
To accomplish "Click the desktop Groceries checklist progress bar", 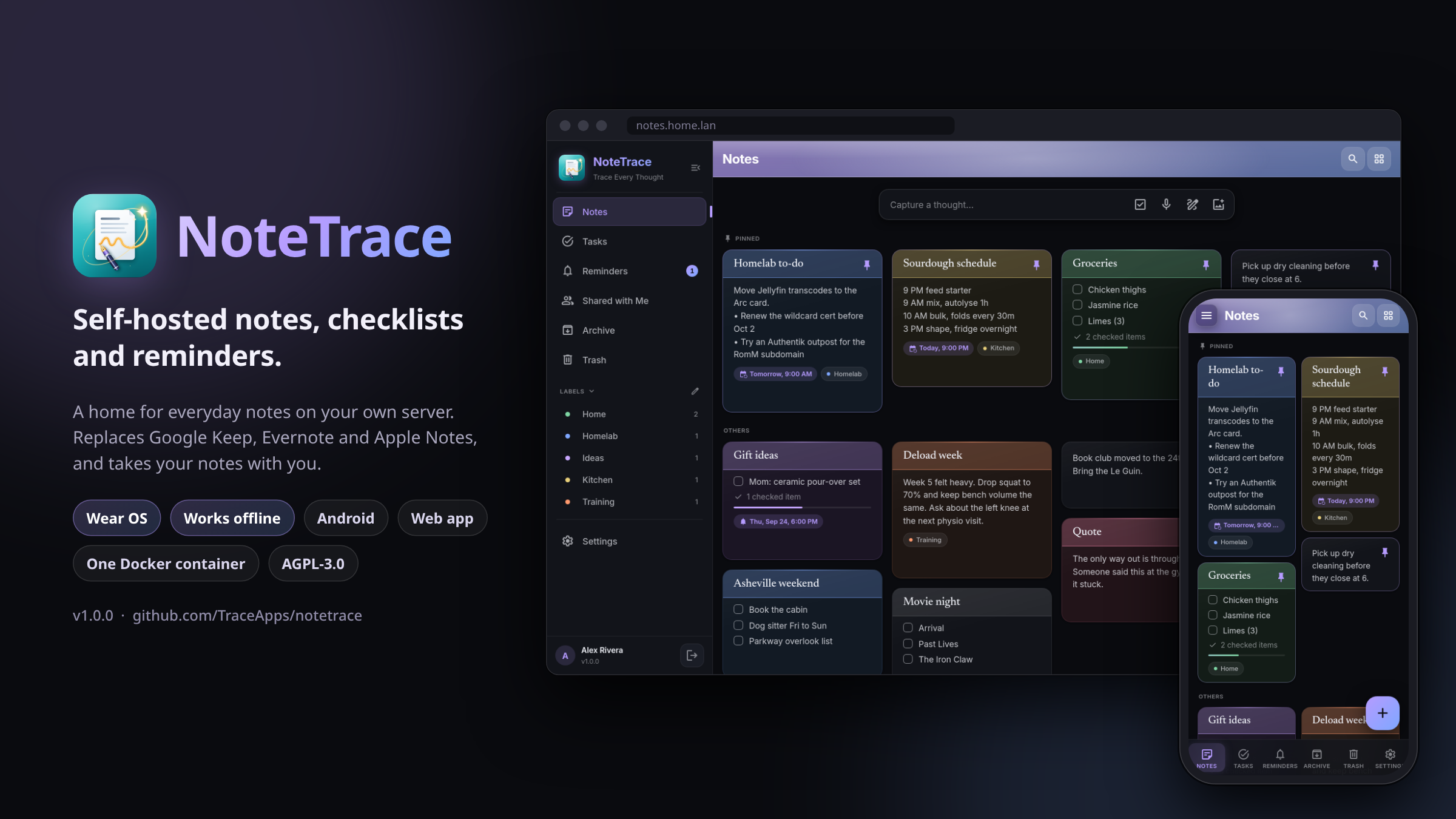I will pos(1126,348).
